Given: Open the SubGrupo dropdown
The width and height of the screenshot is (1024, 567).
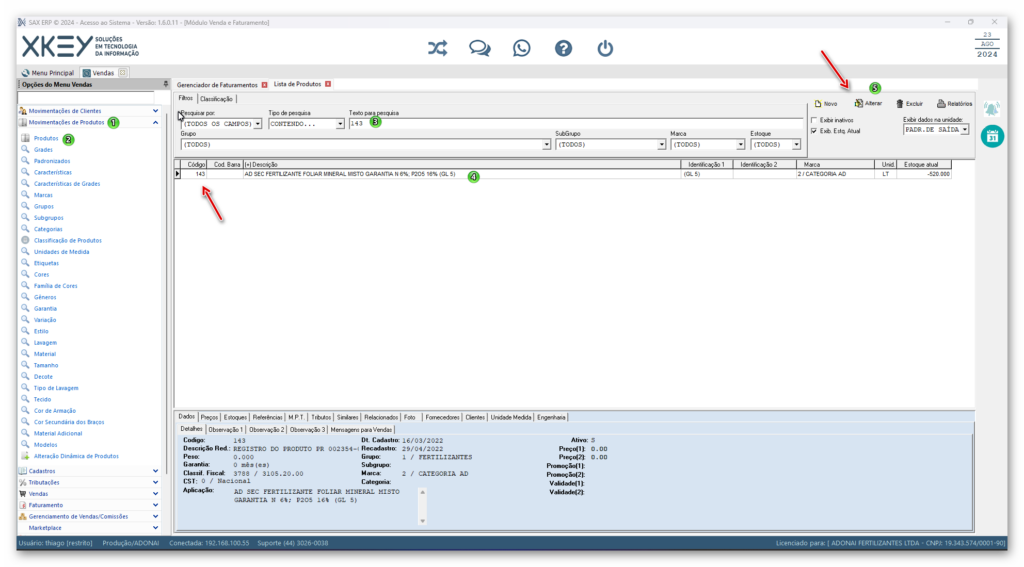Looking at the screenshot, I should coord(661,145).
